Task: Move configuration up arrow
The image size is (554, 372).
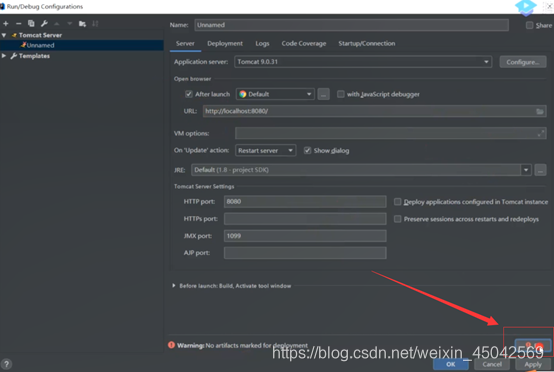Action: coord(57,24)
